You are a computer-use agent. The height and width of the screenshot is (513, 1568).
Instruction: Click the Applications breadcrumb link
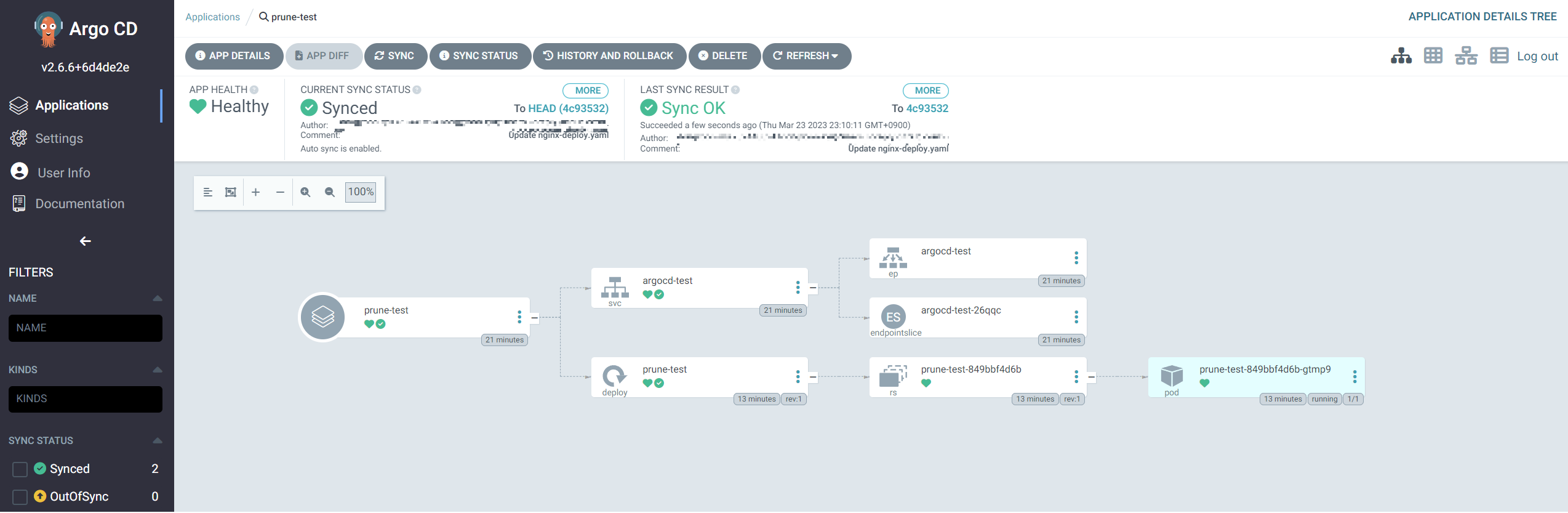(212, 17)
